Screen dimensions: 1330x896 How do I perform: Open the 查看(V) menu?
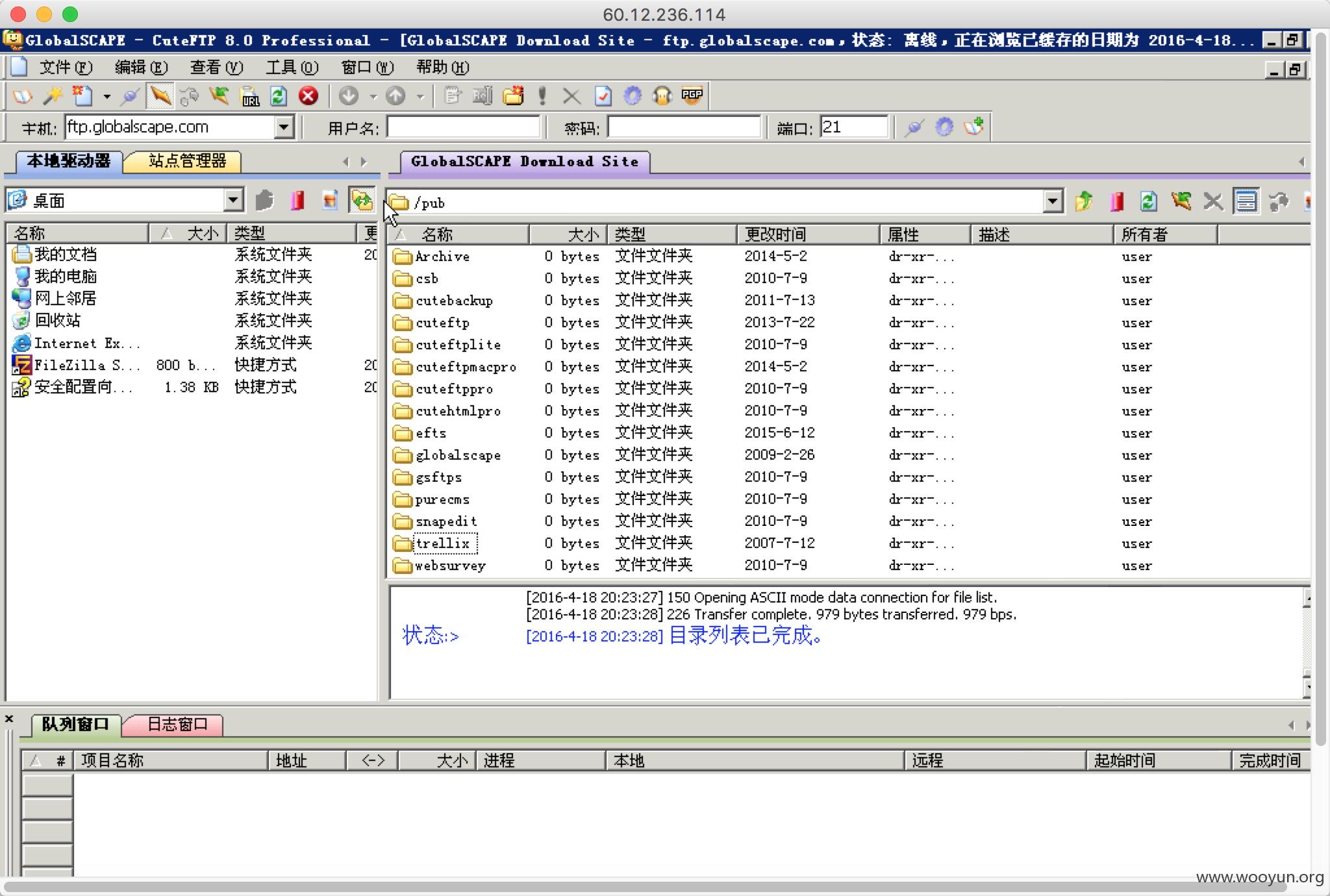click(x=216, y=68)
